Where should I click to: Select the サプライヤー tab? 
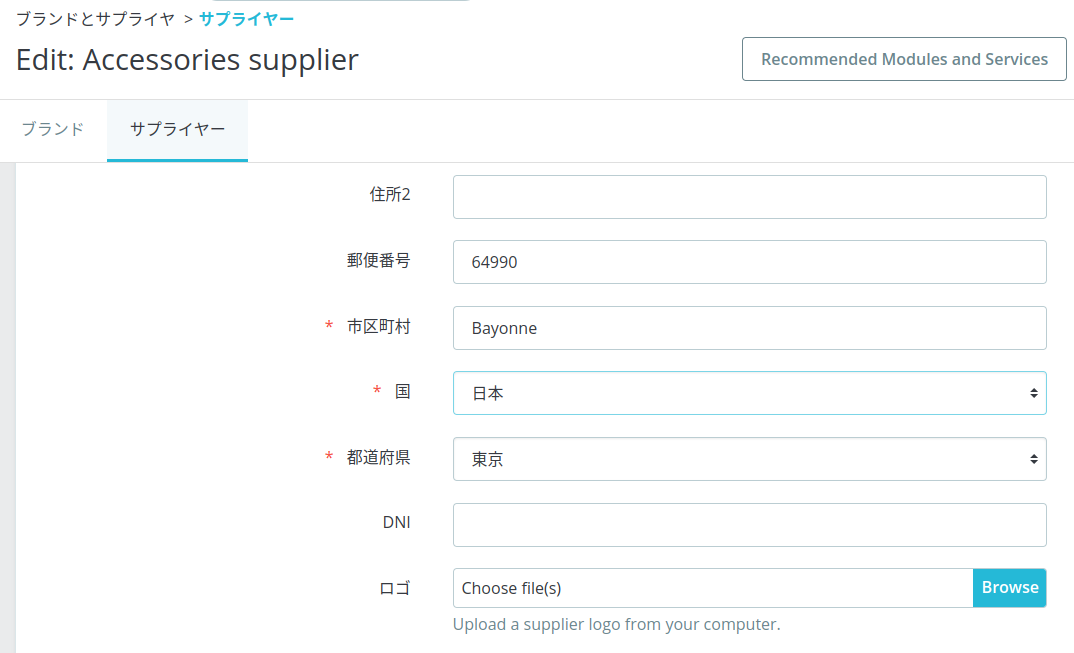click(x=177, y=130)
